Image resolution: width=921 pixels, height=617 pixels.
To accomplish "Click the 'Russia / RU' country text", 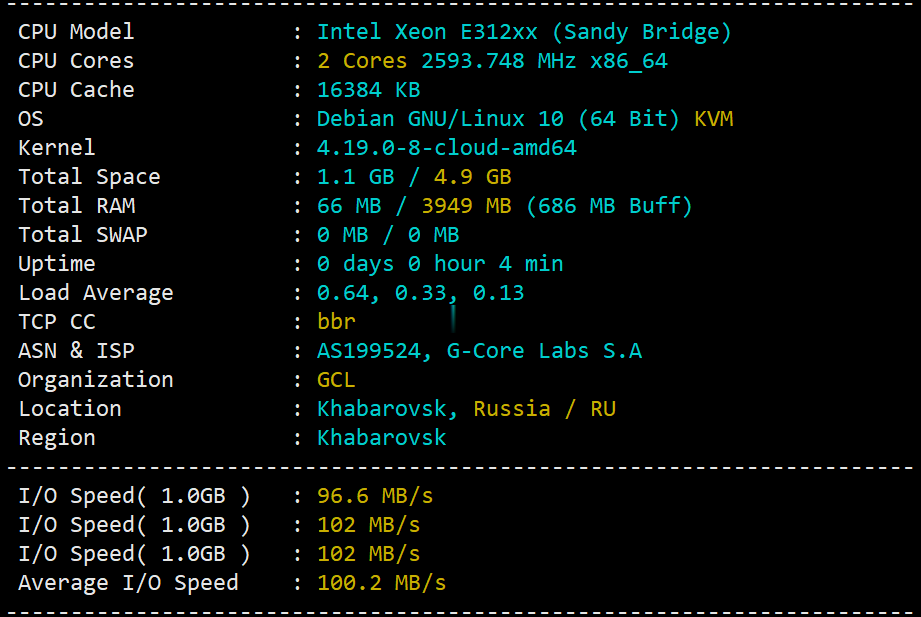I will point(544,409).
